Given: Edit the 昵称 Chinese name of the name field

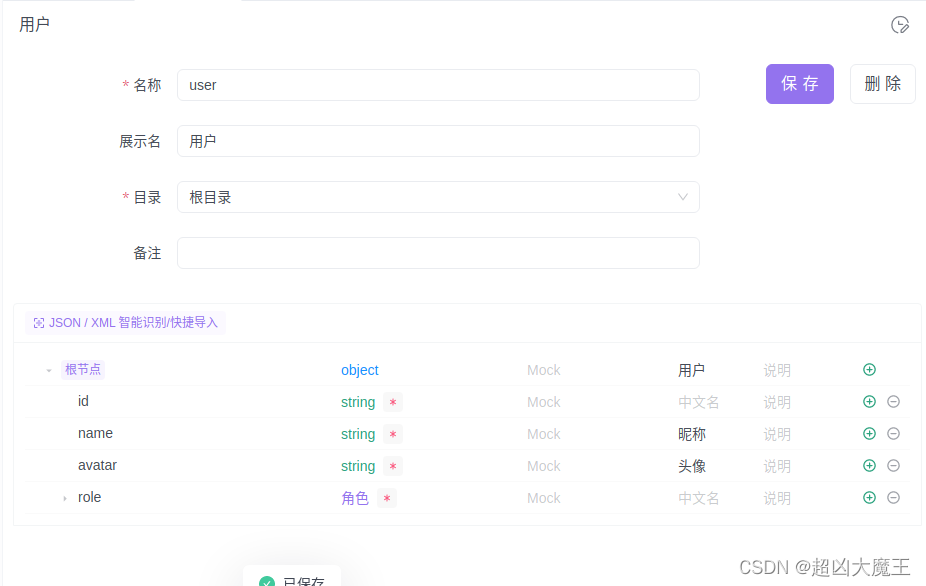Looking at the screenshot, I should 692,434.
